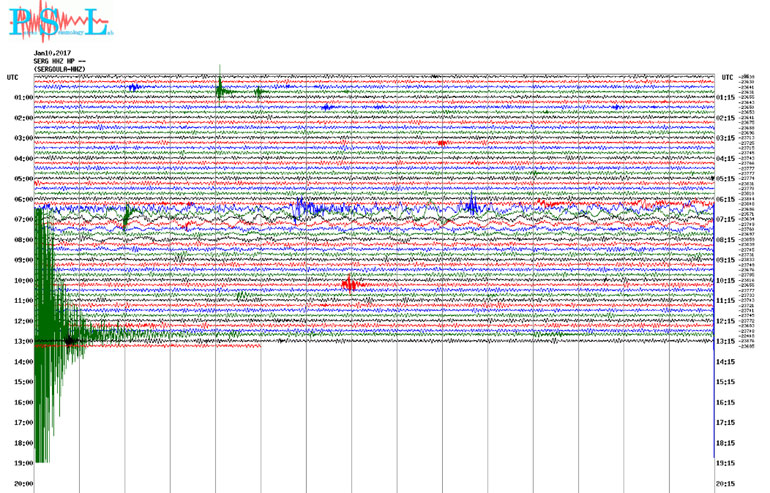Select the 01:15 time label on right axis
Image resolution: width=770 pixels, height=493 pixels.
click(726, 97)
